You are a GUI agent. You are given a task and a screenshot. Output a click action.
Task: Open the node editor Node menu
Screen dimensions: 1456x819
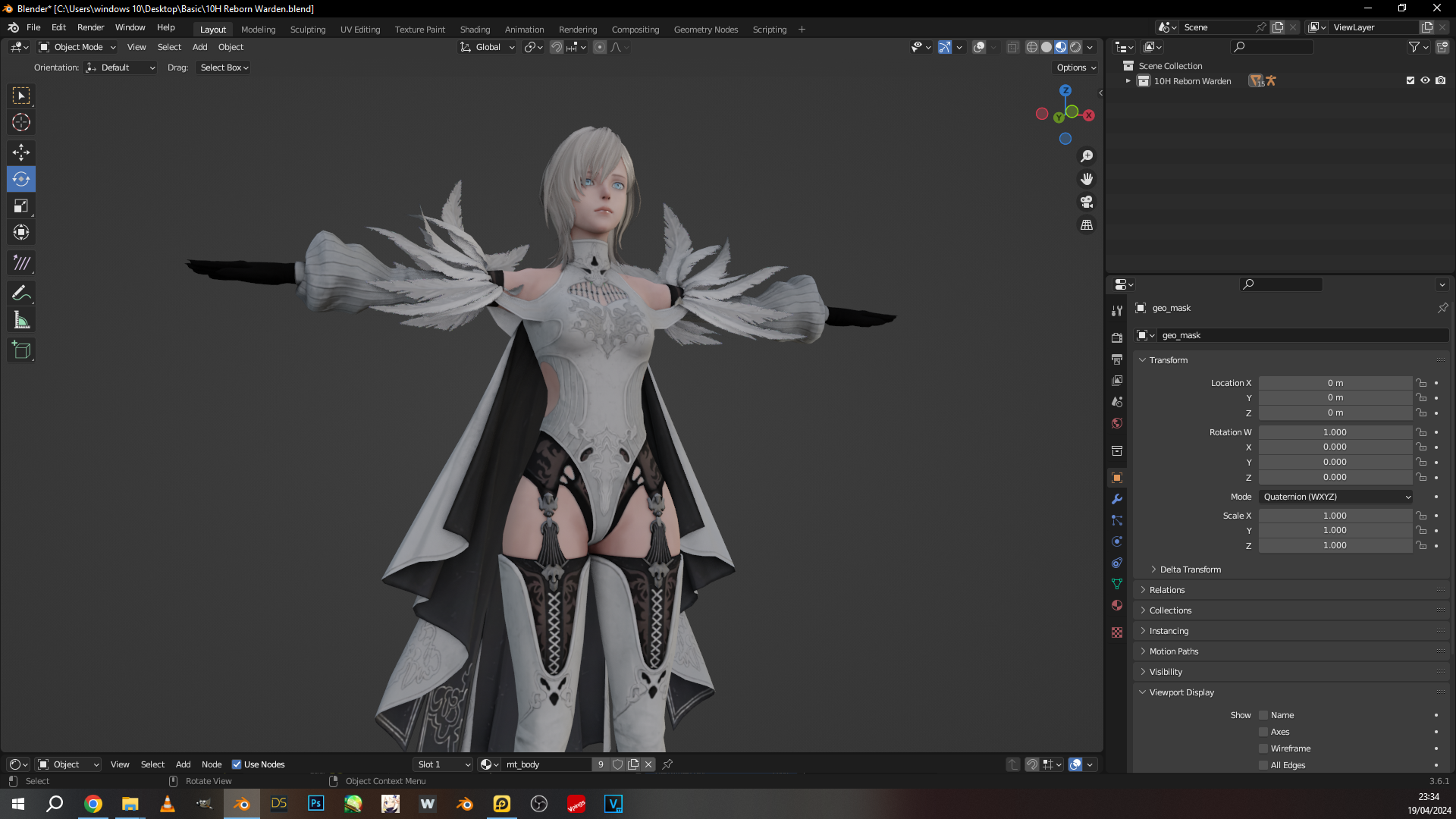click(212, 764)
